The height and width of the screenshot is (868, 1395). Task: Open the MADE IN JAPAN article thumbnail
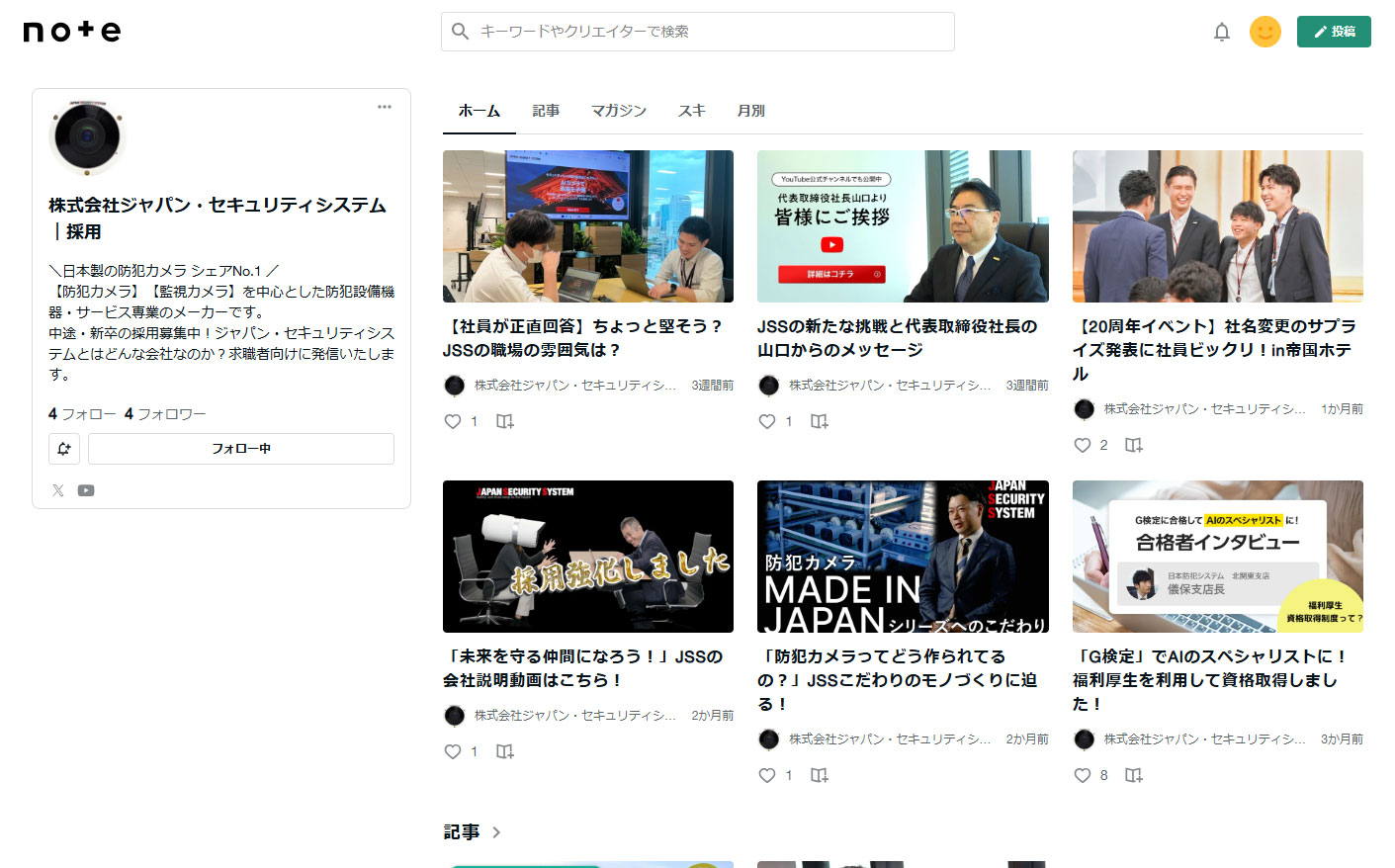click(x=903, y=557)
